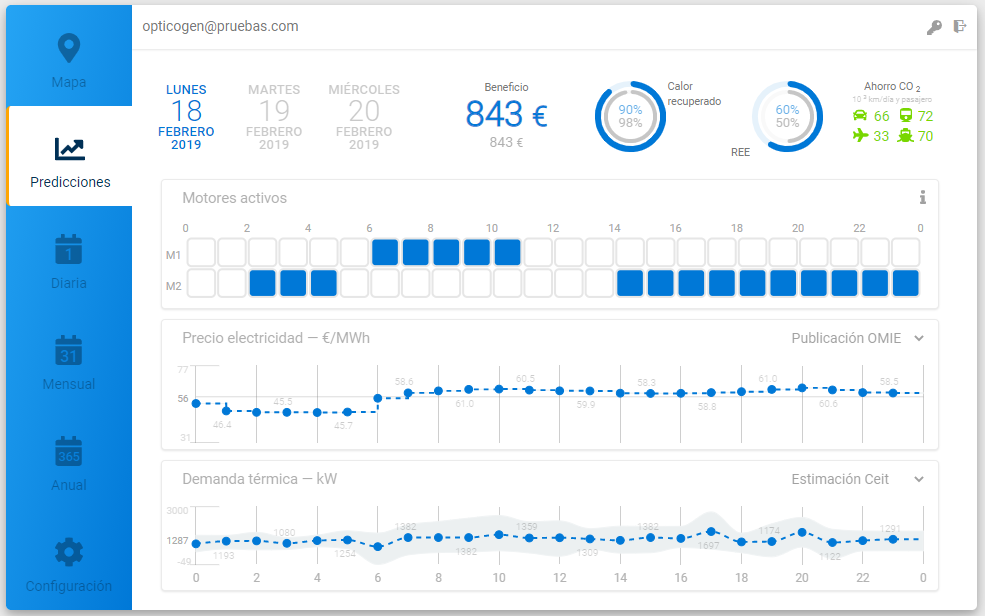Click the opticogen@pruebas.com account label
Viewport: 985px width, 616px height.
(220, 26)
